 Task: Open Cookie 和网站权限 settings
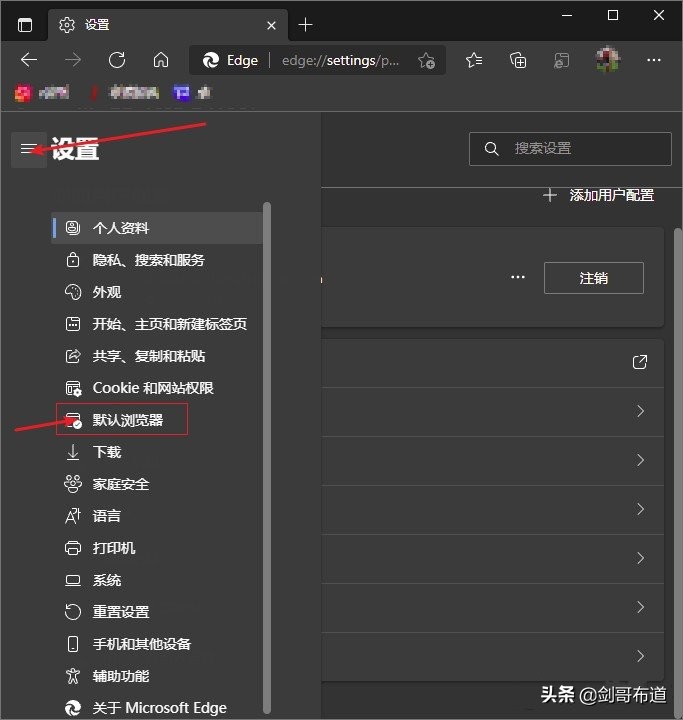click(x=157, y=388)
